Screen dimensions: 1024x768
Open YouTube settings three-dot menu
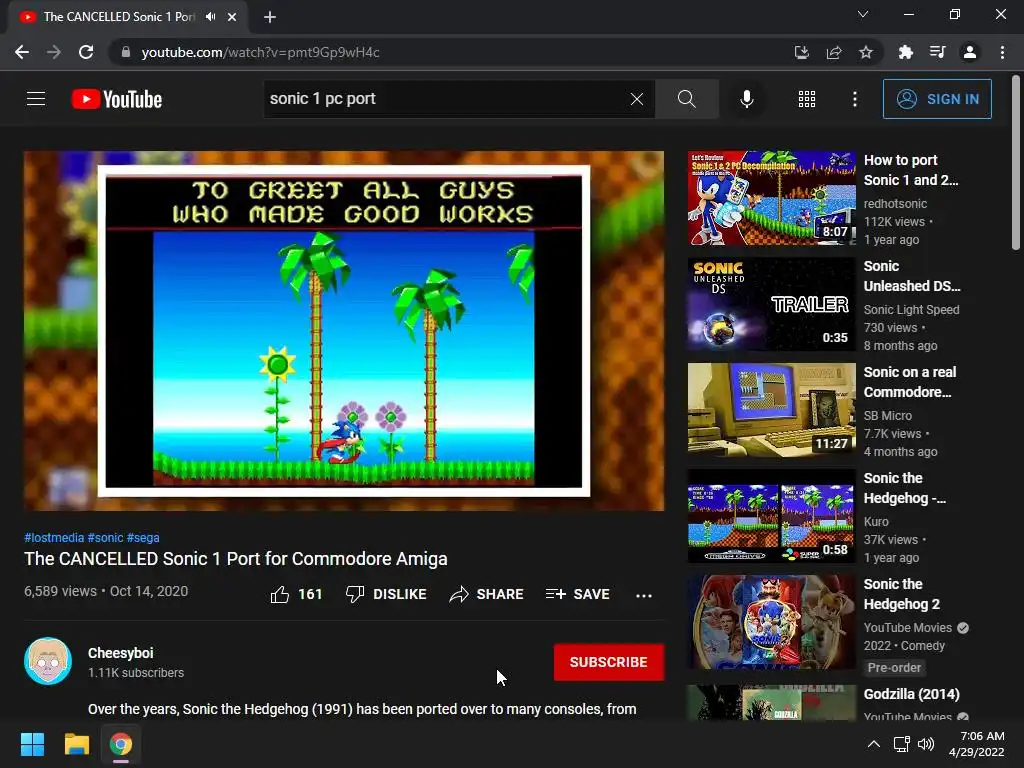click(854, 99)
